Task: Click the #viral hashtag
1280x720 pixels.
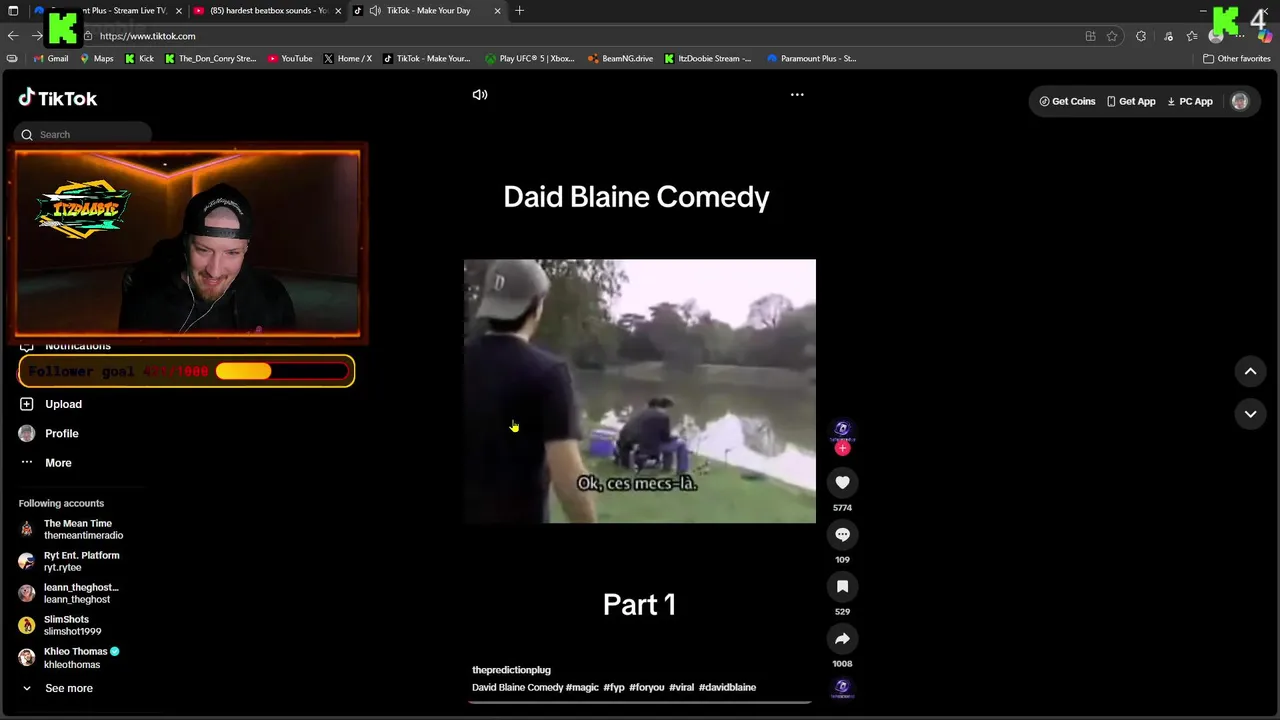Action: click(x=681, y=687)
